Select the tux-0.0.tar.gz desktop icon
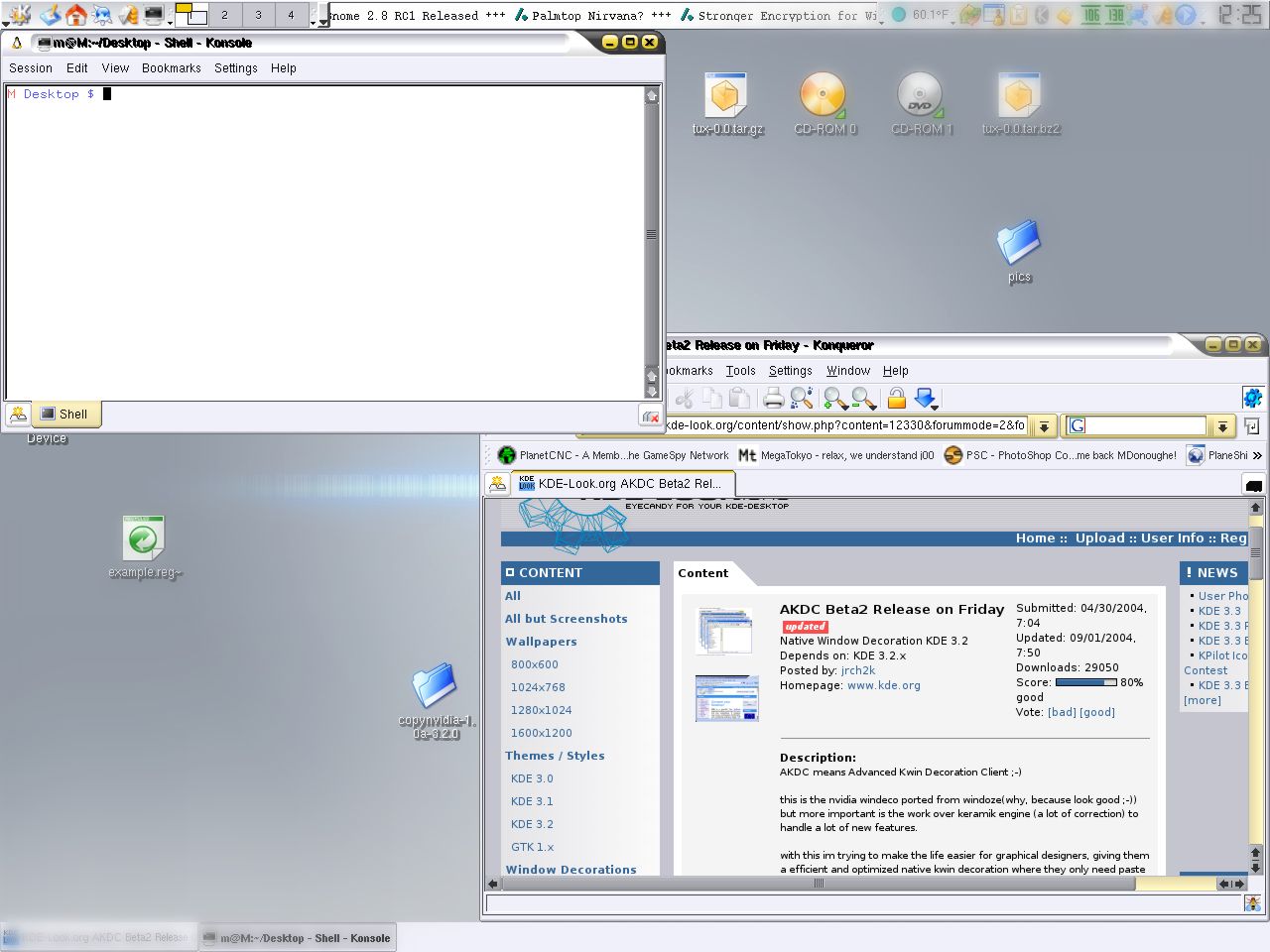Screen dimensions: 1270x952 click(x=727, y=104)
